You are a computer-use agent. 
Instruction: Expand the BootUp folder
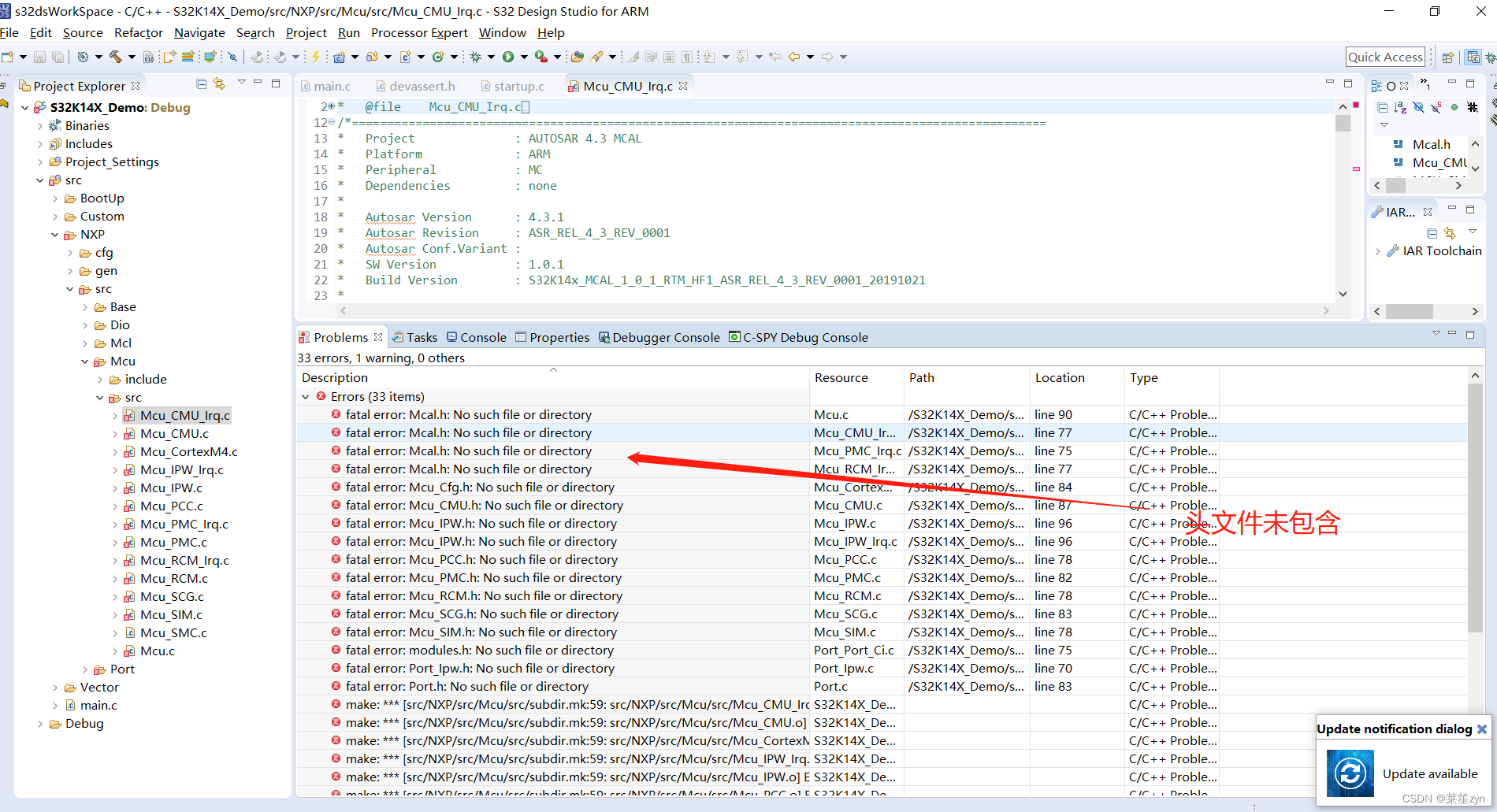click(55, 198)
